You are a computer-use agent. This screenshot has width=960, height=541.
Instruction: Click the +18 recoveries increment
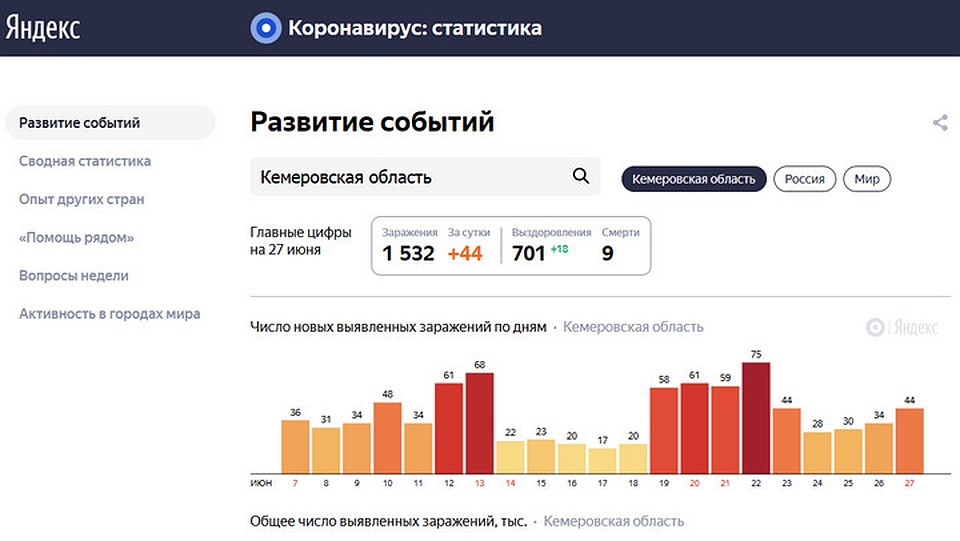560,248
